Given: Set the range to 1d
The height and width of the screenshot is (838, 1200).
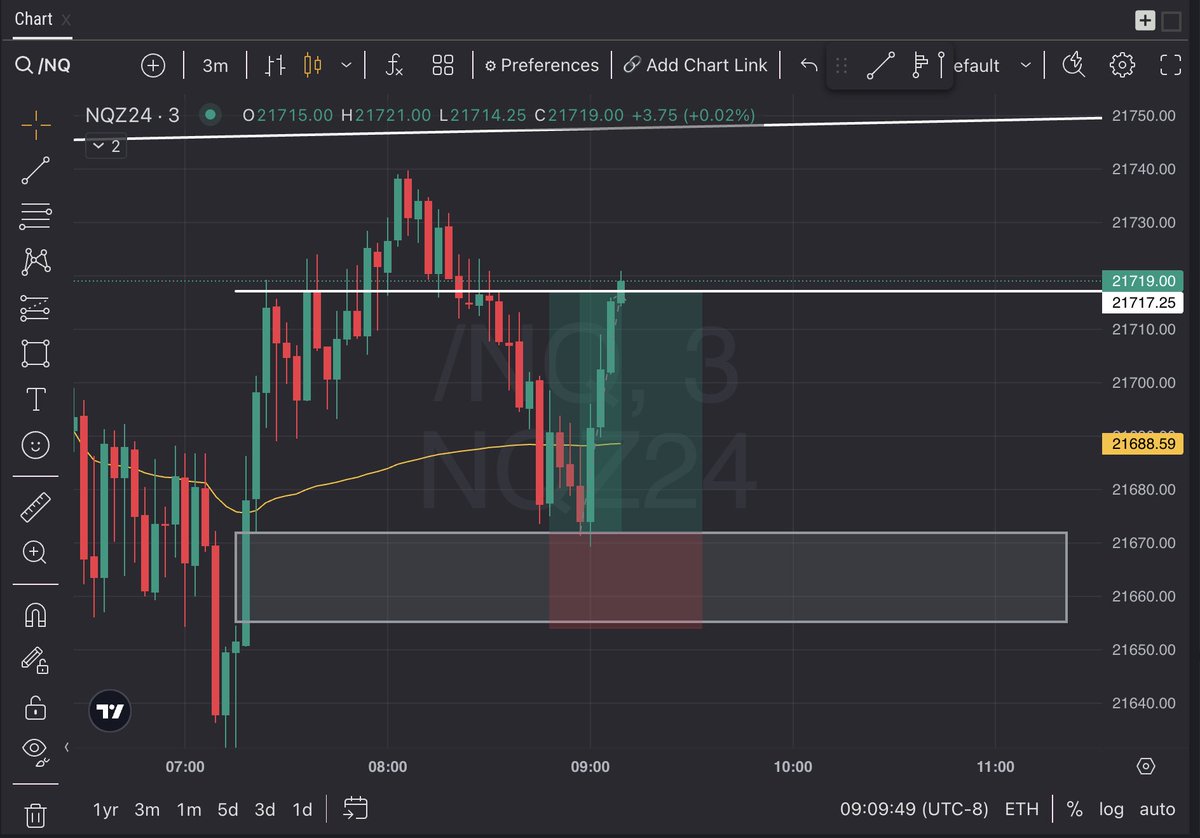Looking at the screenshot, I should 301,809.
